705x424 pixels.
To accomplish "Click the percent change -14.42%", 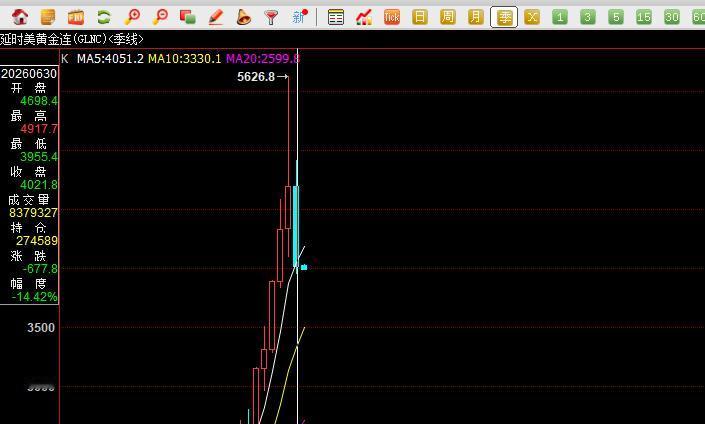I will pos(35,297).
